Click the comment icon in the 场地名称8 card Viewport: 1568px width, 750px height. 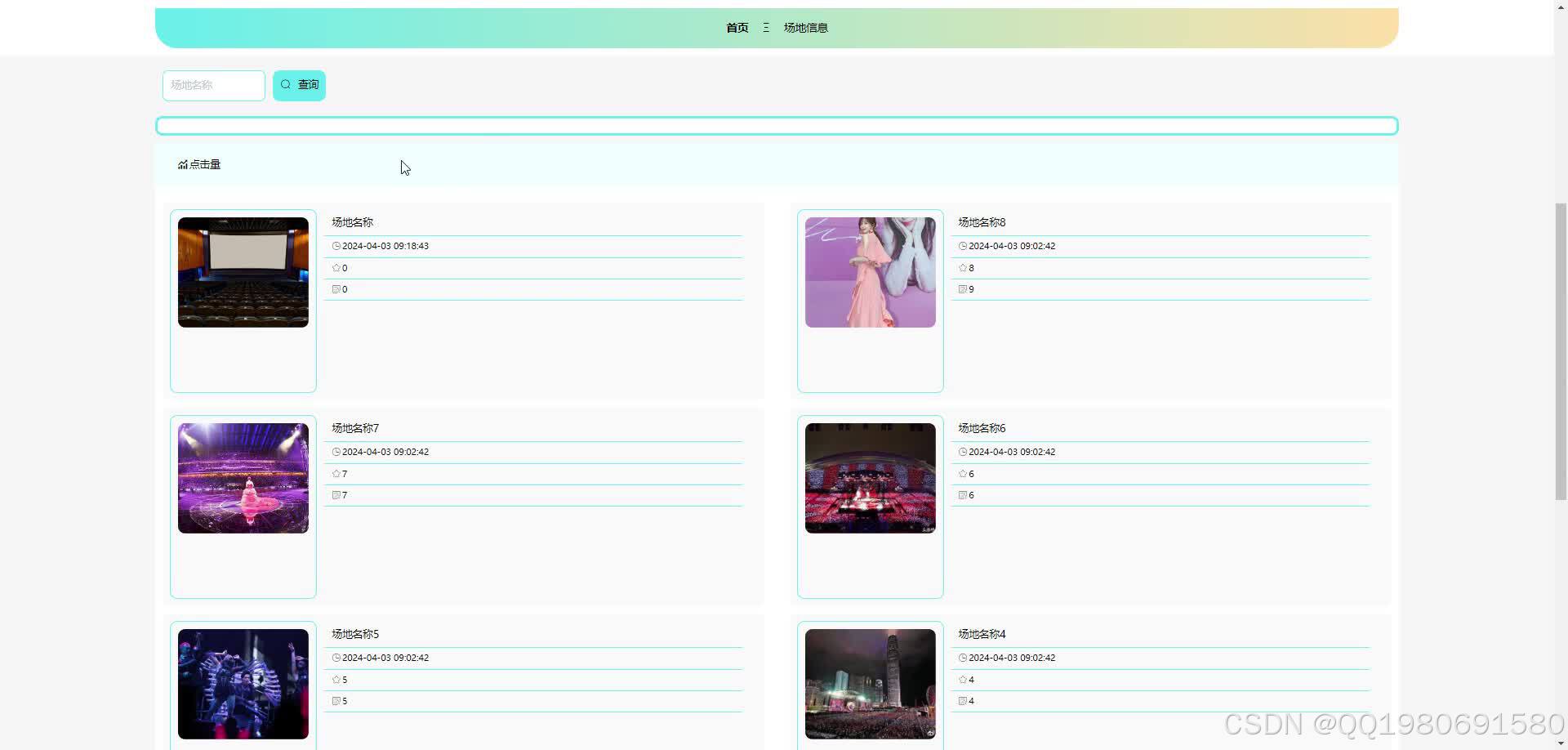coord(963,289)
